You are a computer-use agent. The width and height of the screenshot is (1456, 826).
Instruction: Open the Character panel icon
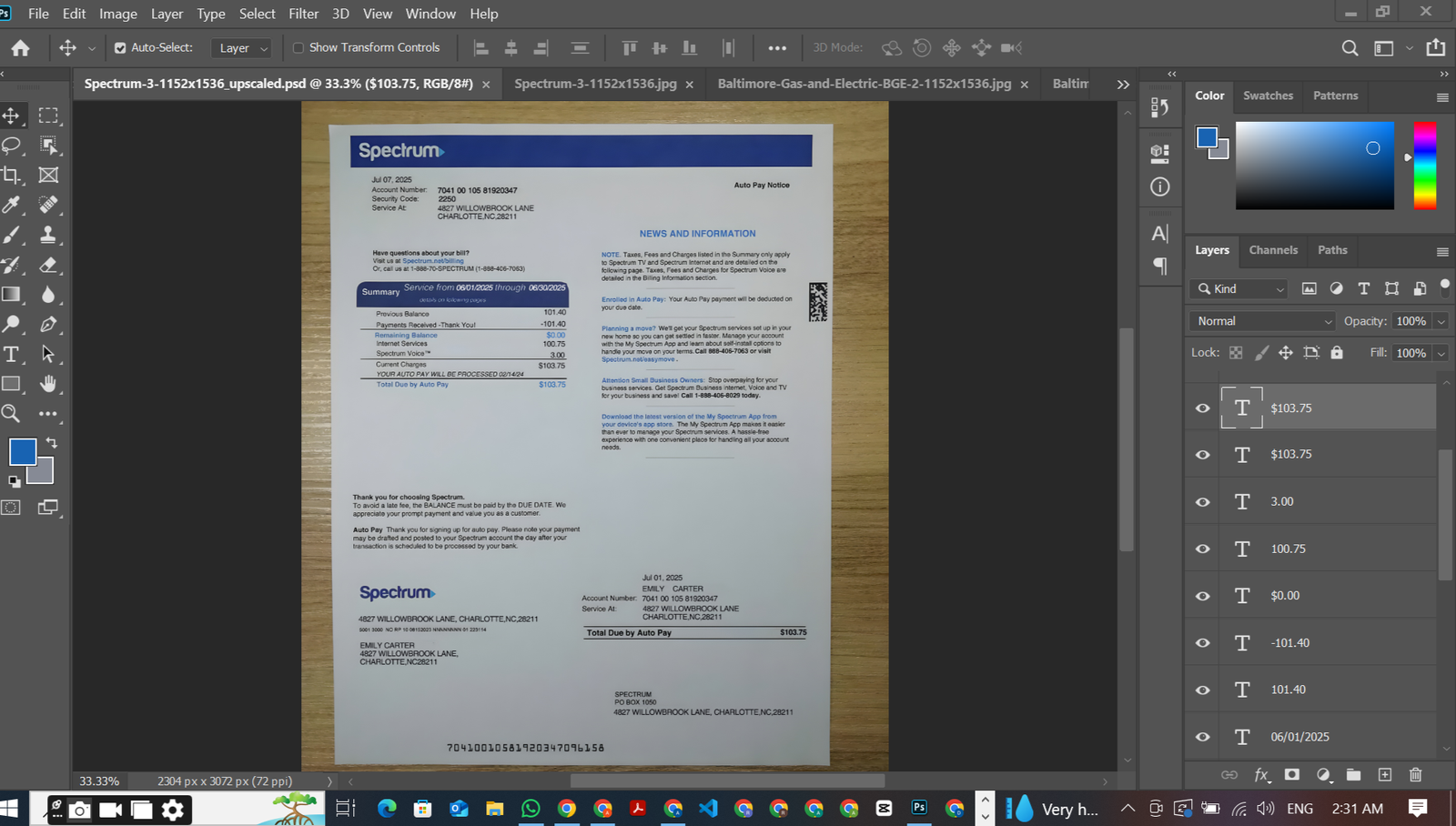tap(1159, 234)
